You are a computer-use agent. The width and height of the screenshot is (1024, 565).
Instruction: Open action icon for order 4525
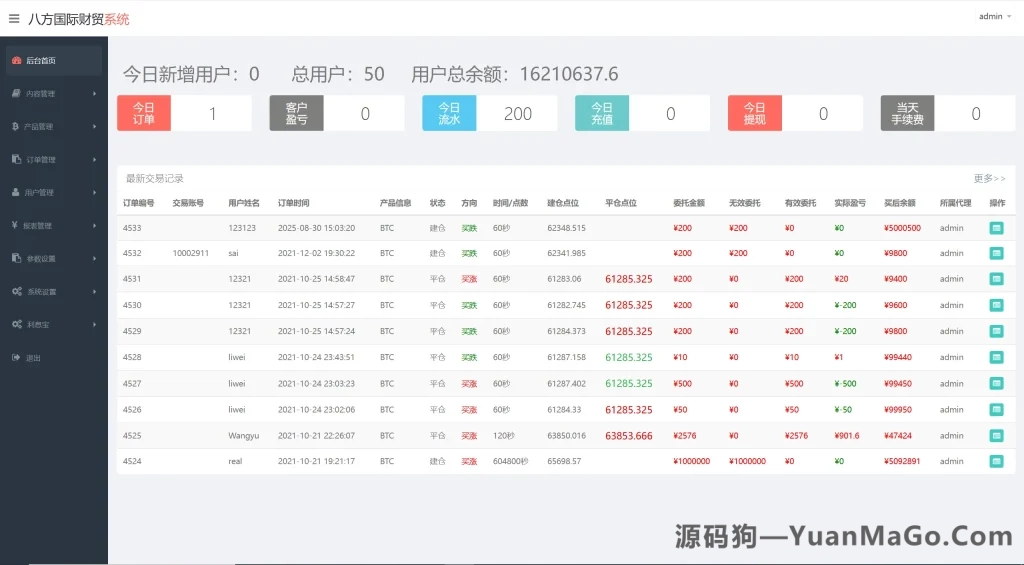(x=997, y=436)
